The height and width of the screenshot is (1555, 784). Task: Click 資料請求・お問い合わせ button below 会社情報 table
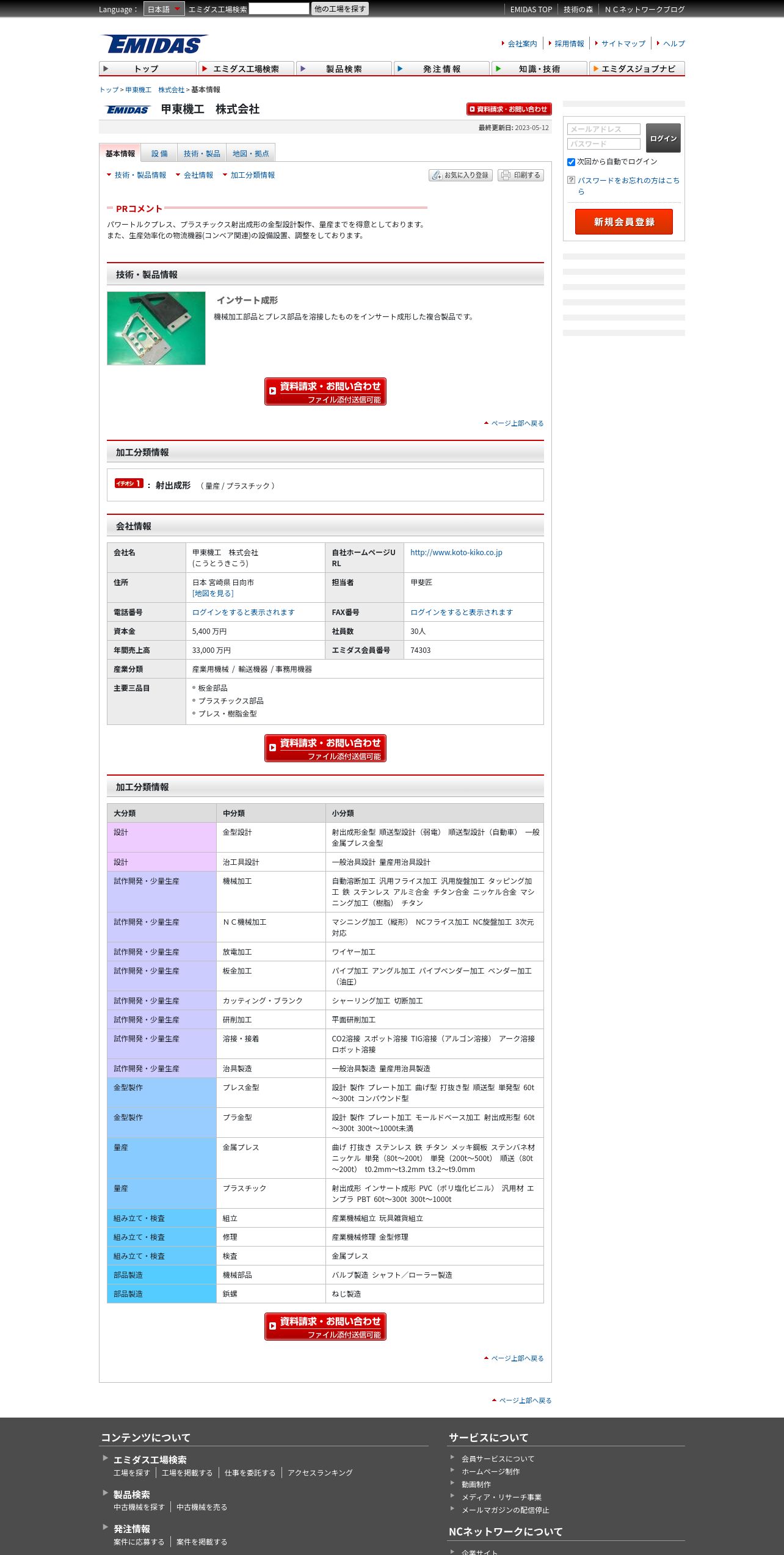coord(325,748)
